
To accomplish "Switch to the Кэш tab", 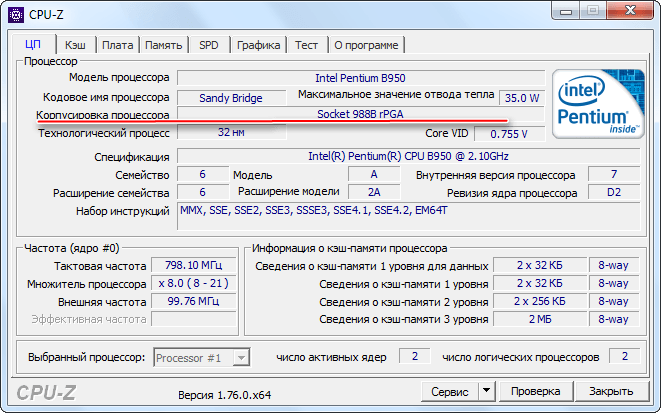I will (75, 45).
